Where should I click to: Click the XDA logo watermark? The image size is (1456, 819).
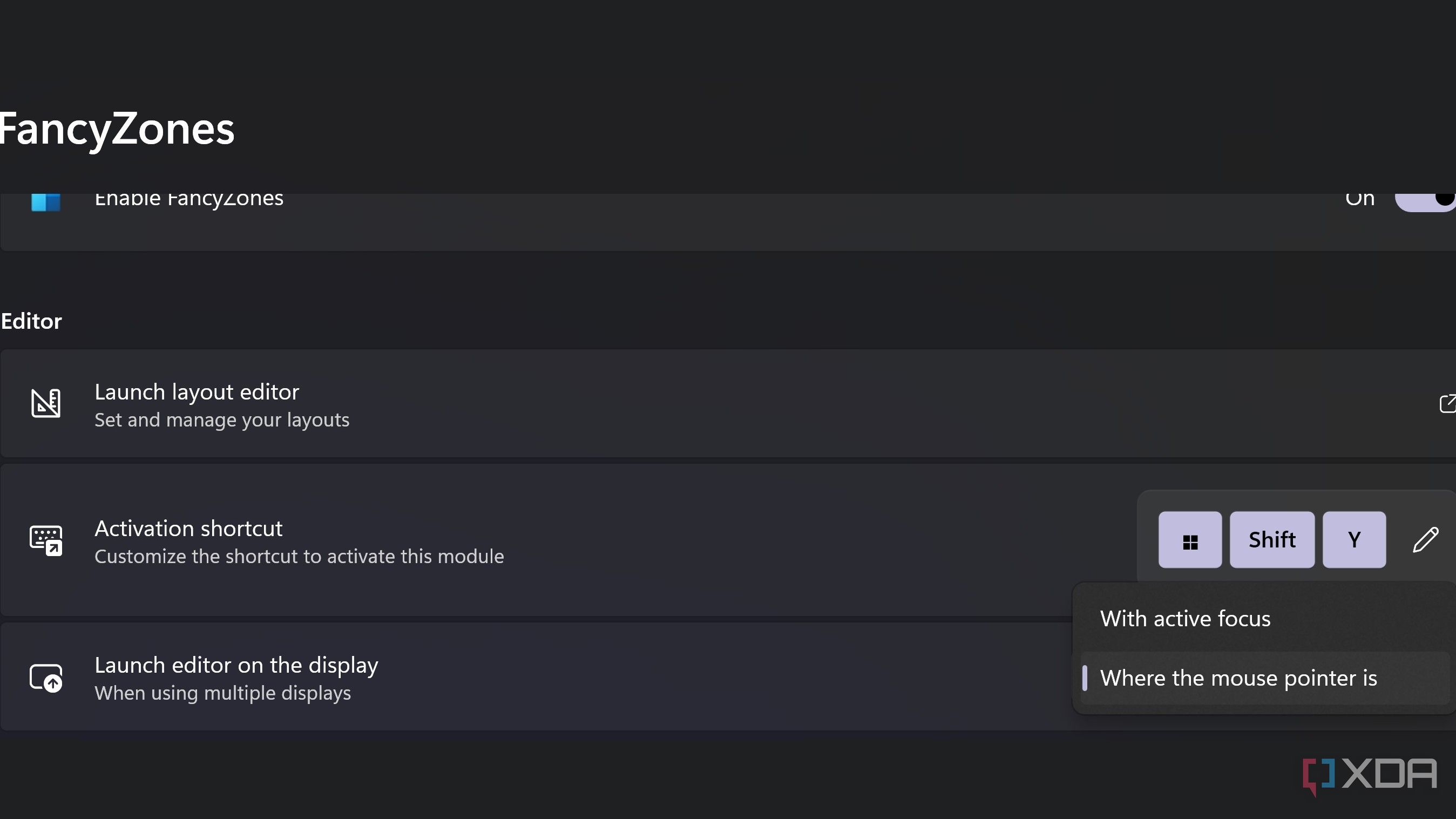pyautogui.click(x=1369, y=775)
